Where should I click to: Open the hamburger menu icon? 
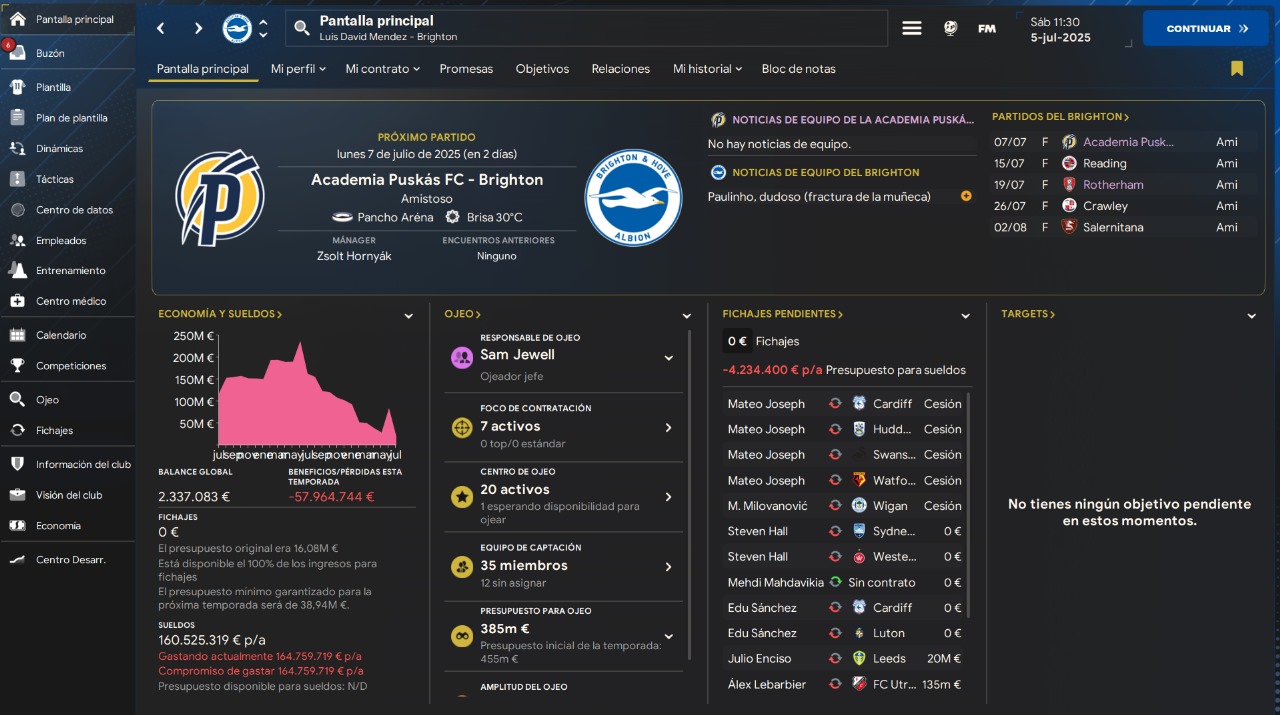click(x=912, y=28)
